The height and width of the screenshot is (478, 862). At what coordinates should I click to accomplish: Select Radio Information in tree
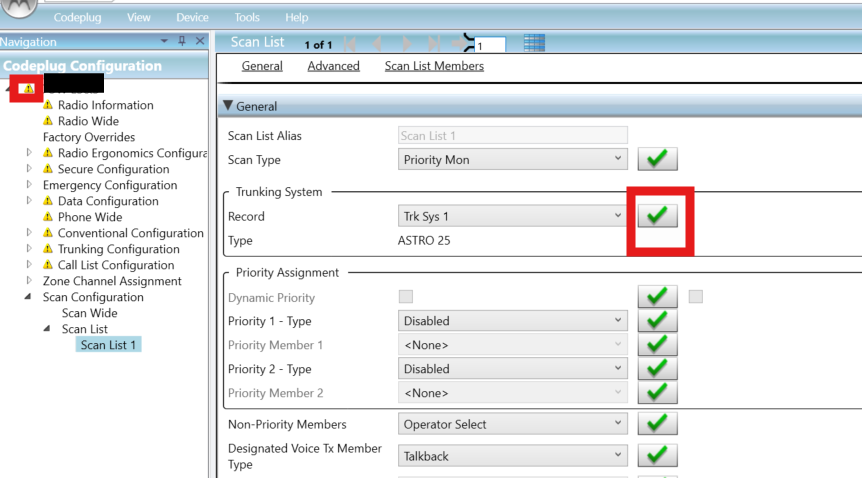106,105
